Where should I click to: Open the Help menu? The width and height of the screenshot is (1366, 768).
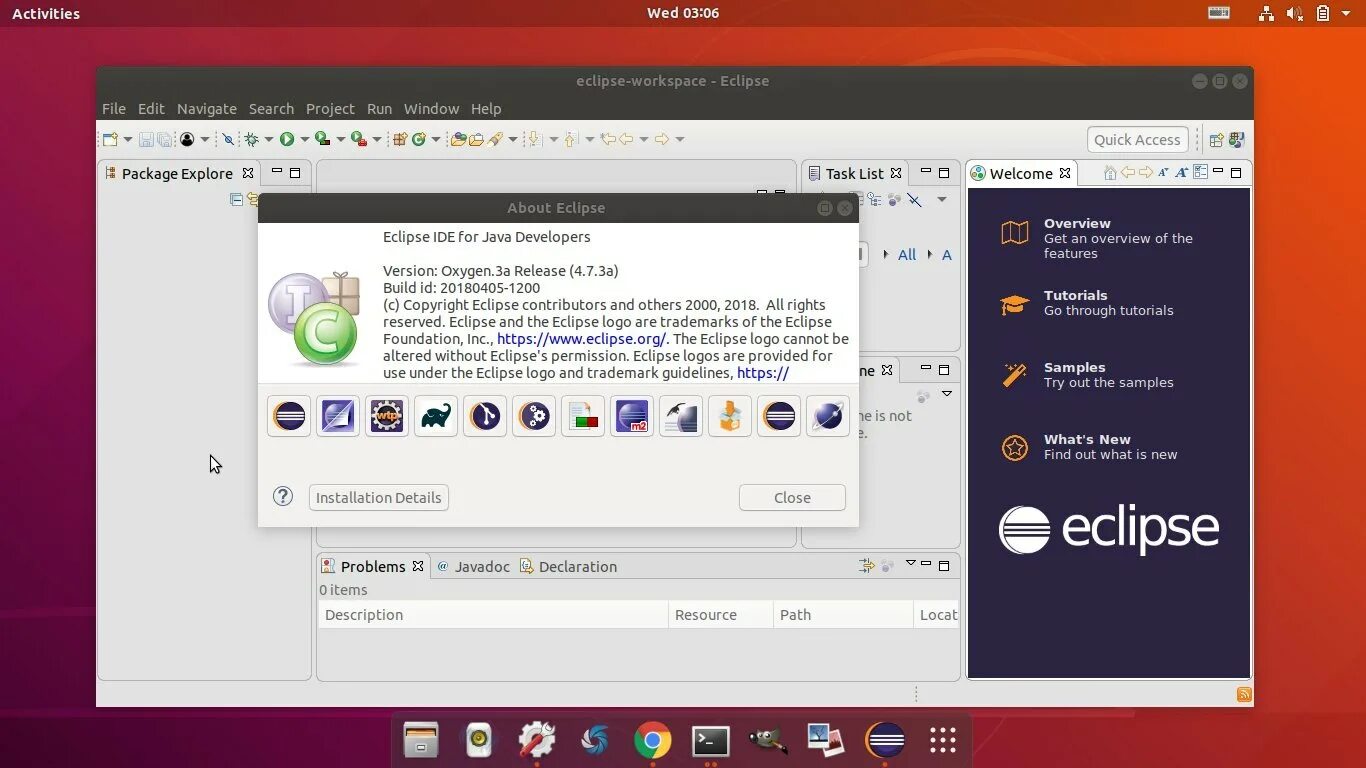click(x=486, y=108)
